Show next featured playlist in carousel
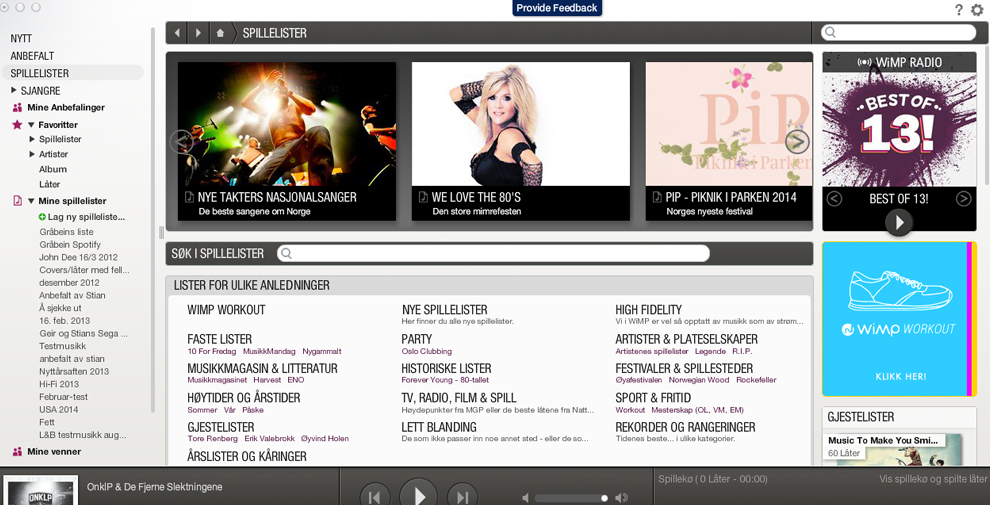Image resolution: width=990 pixels, height=505 pixels. tap(797, 141)
